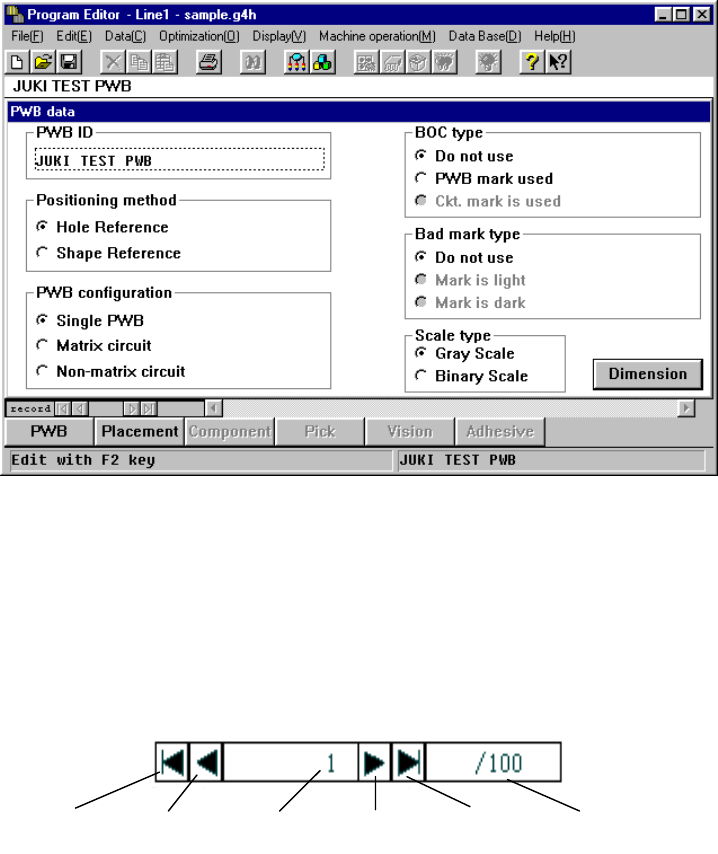
Task: Switch to the Pick tab
Action: pos(320,432)
